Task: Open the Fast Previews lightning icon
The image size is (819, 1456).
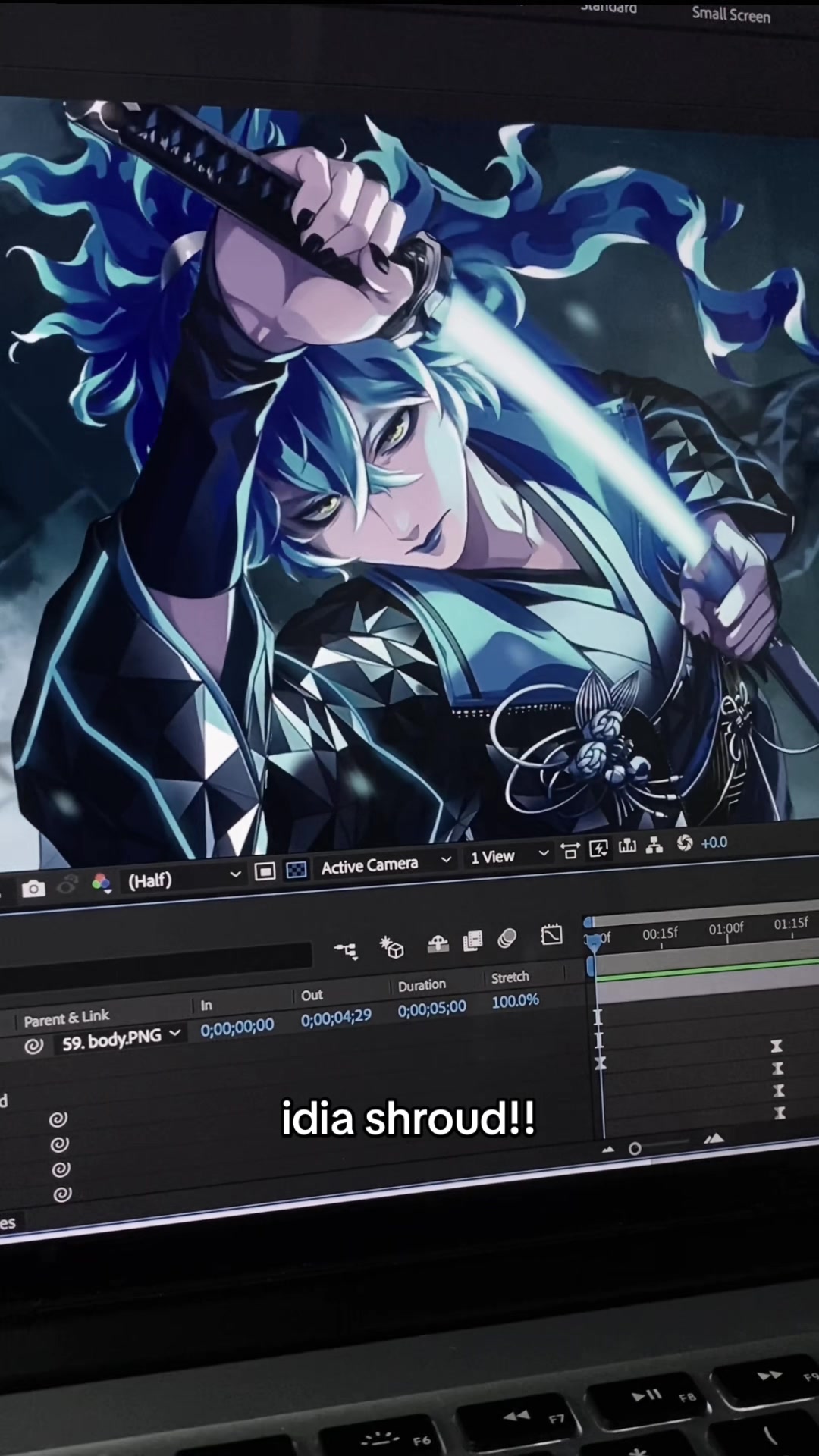Action: pos(598,849)
